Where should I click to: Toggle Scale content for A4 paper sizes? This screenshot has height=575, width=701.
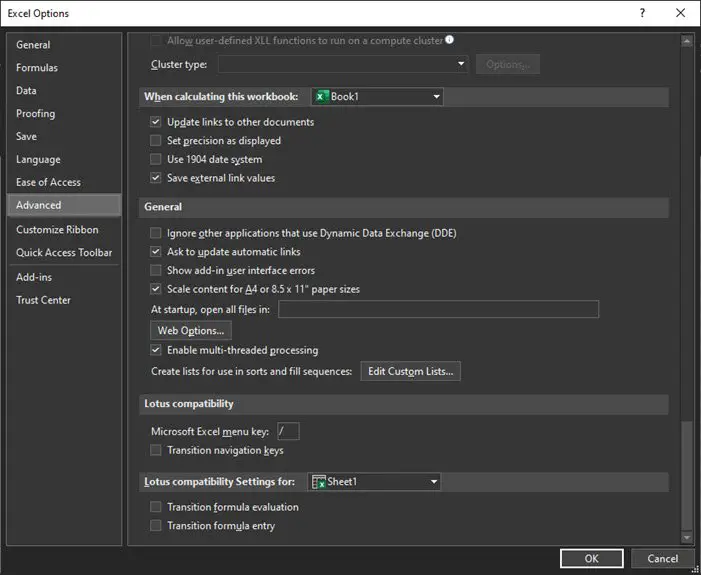click(x=156, y=289)
